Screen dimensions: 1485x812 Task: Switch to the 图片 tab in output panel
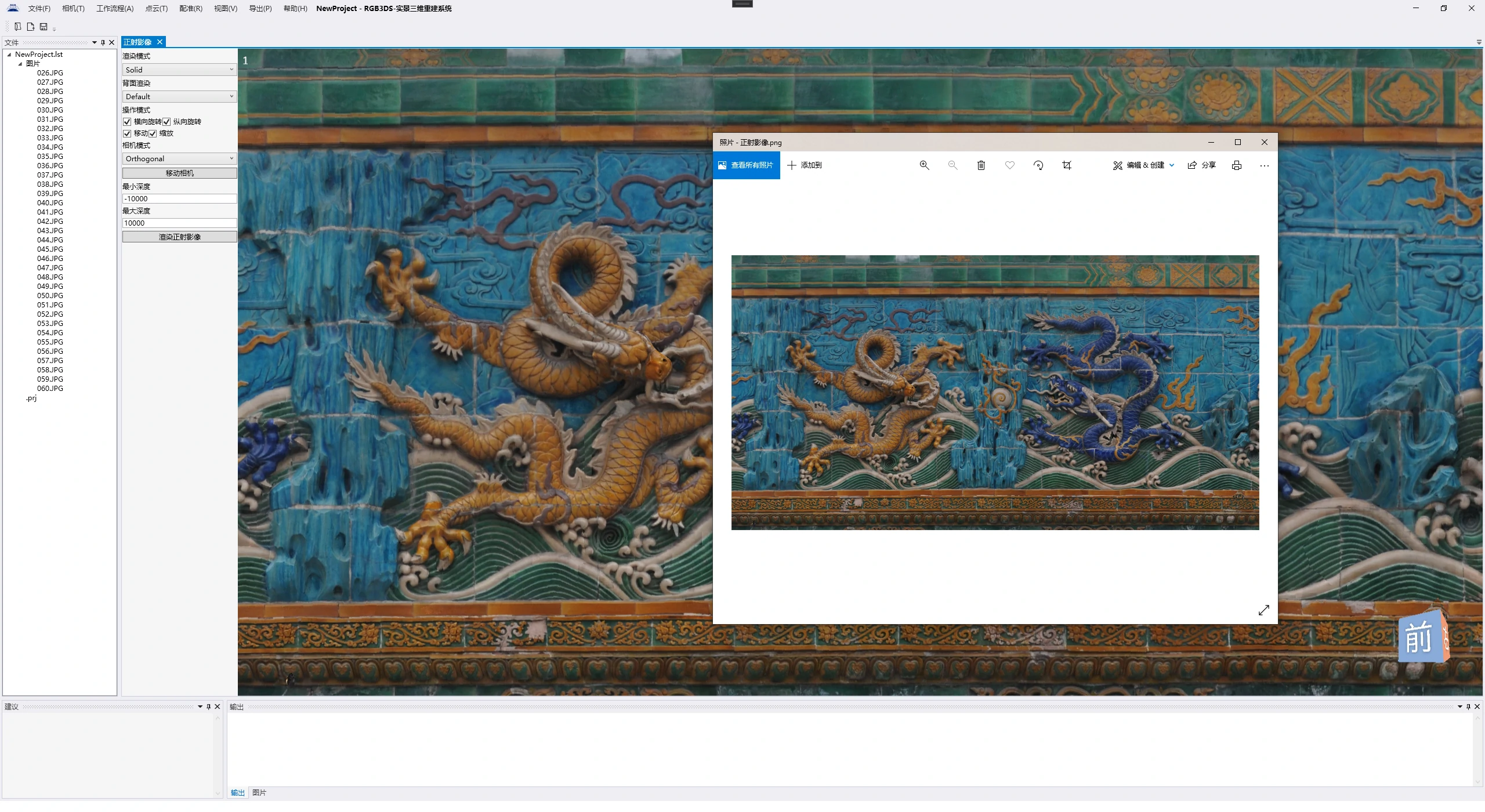(x=259, y=792)
